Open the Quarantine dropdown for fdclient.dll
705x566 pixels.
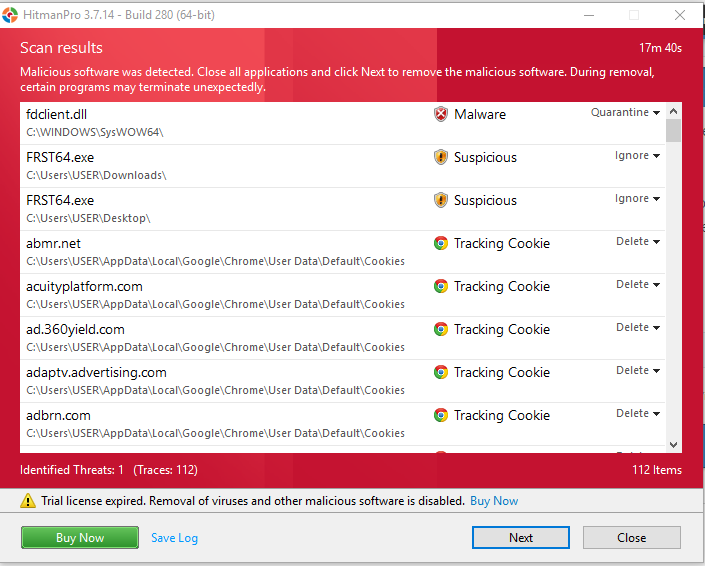tap(625, 112)
